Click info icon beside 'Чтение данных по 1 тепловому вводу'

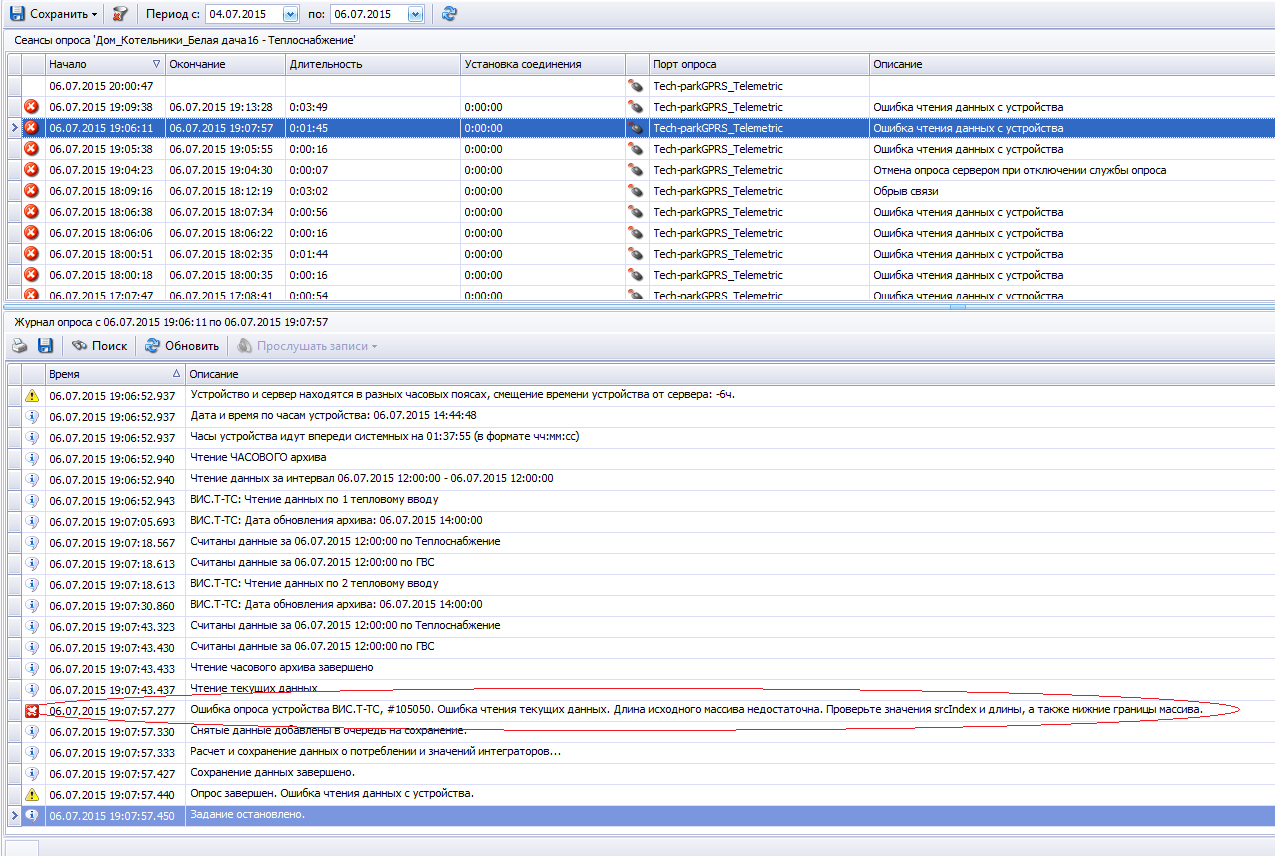click(x=32, y=500)
